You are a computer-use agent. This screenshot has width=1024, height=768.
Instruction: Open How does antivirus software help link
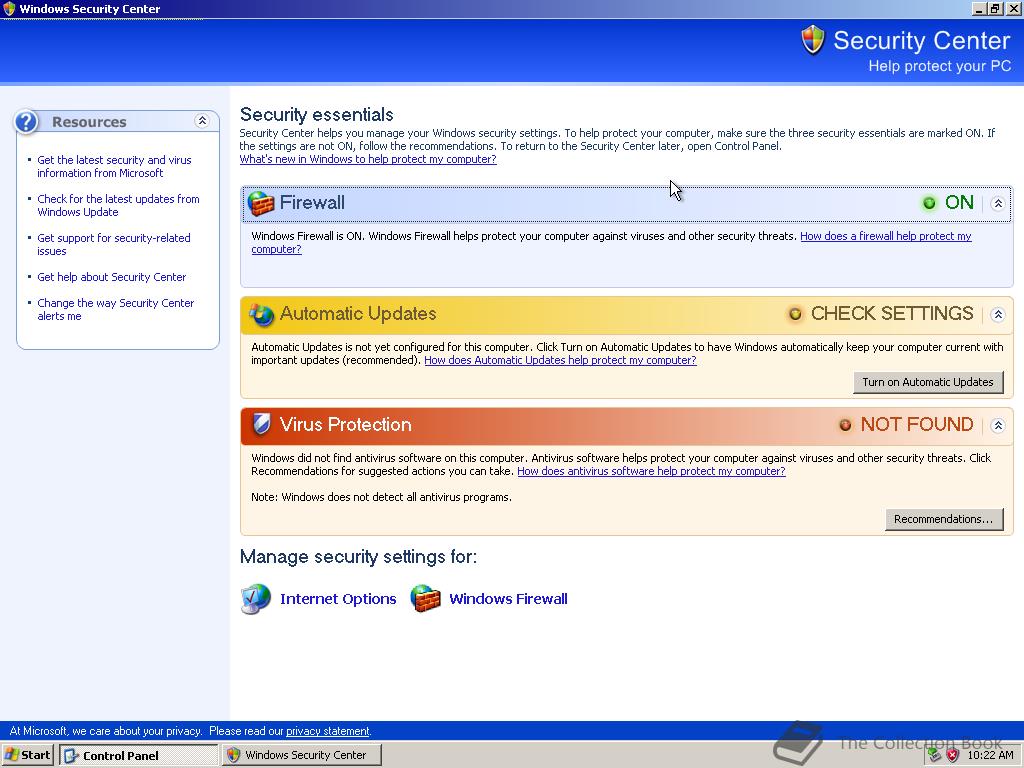(651, 472)
